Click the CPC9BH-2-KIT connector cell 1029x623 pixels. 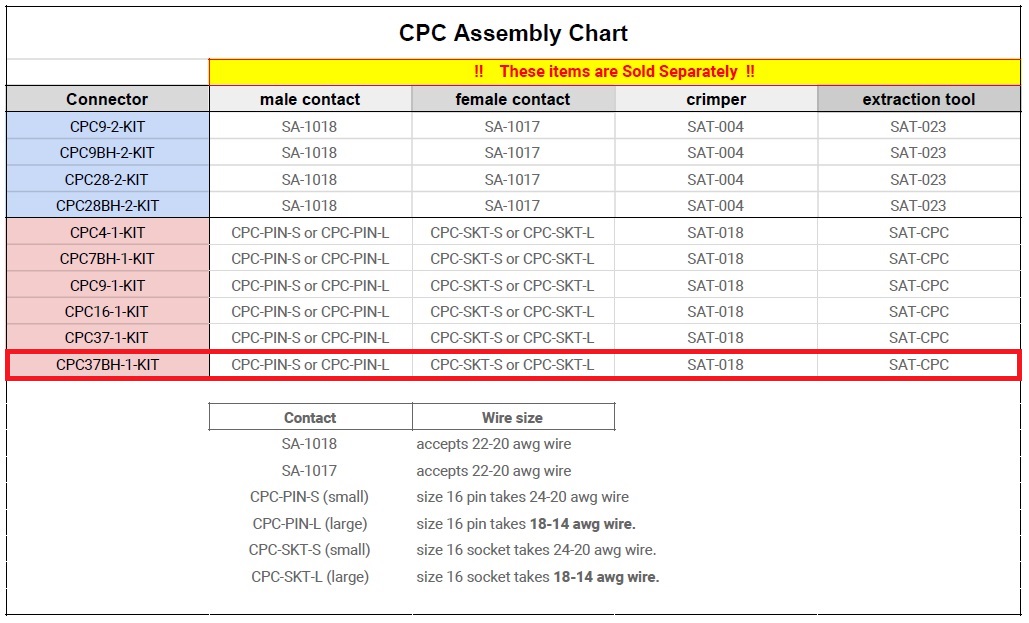[x=107, y=153]
